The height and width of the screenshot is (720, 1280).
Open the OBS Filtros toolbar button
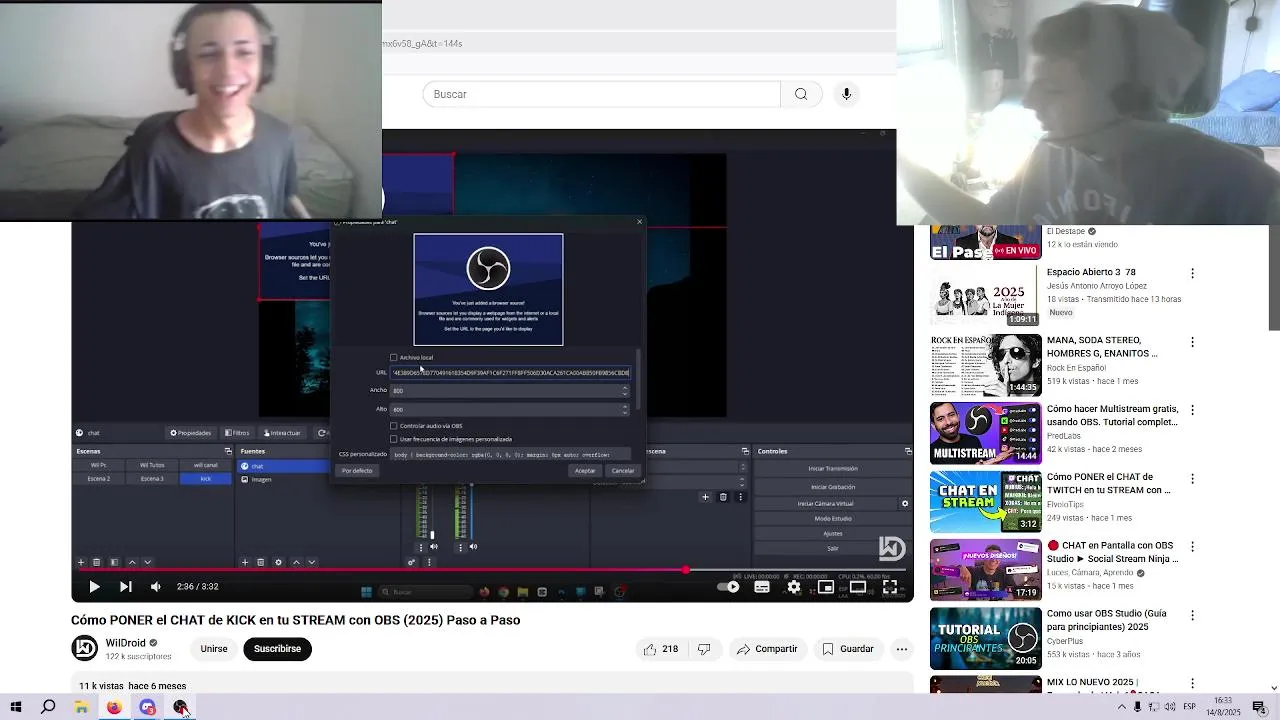(237, 433)
